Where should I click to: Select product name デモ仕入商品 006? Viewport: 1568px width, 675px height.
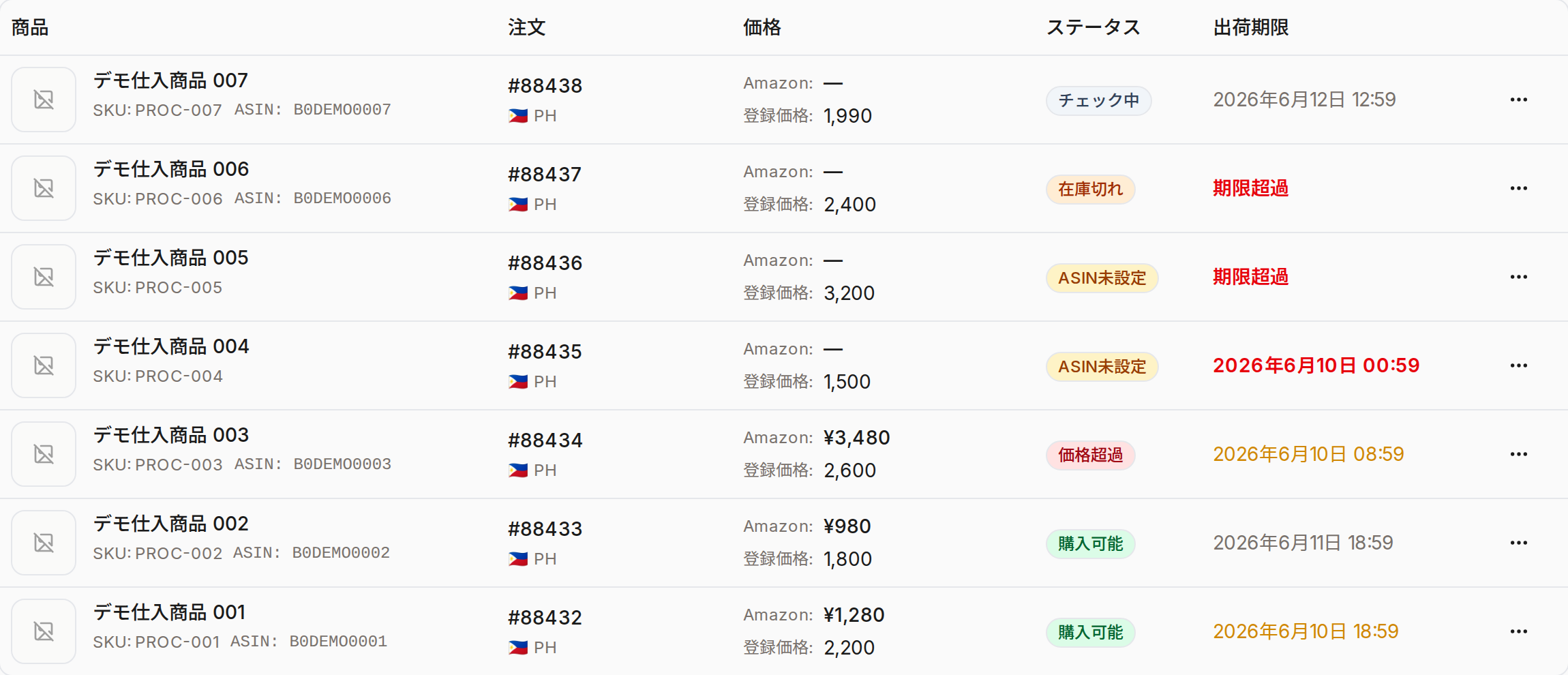pyautogui.click(x=170, y=169)
